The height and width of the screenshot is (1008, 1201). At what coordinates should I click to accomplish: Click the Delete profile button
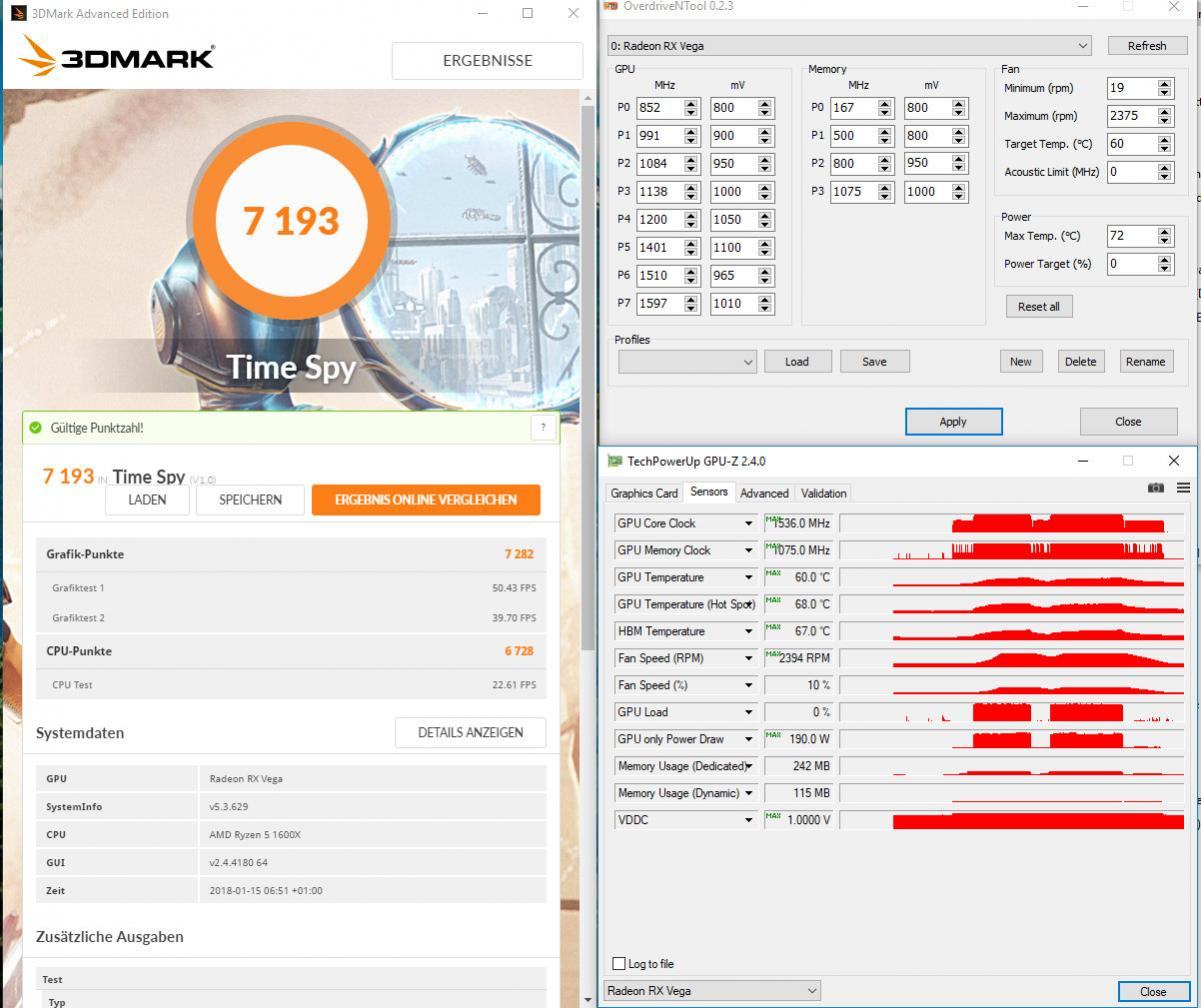1081,361
